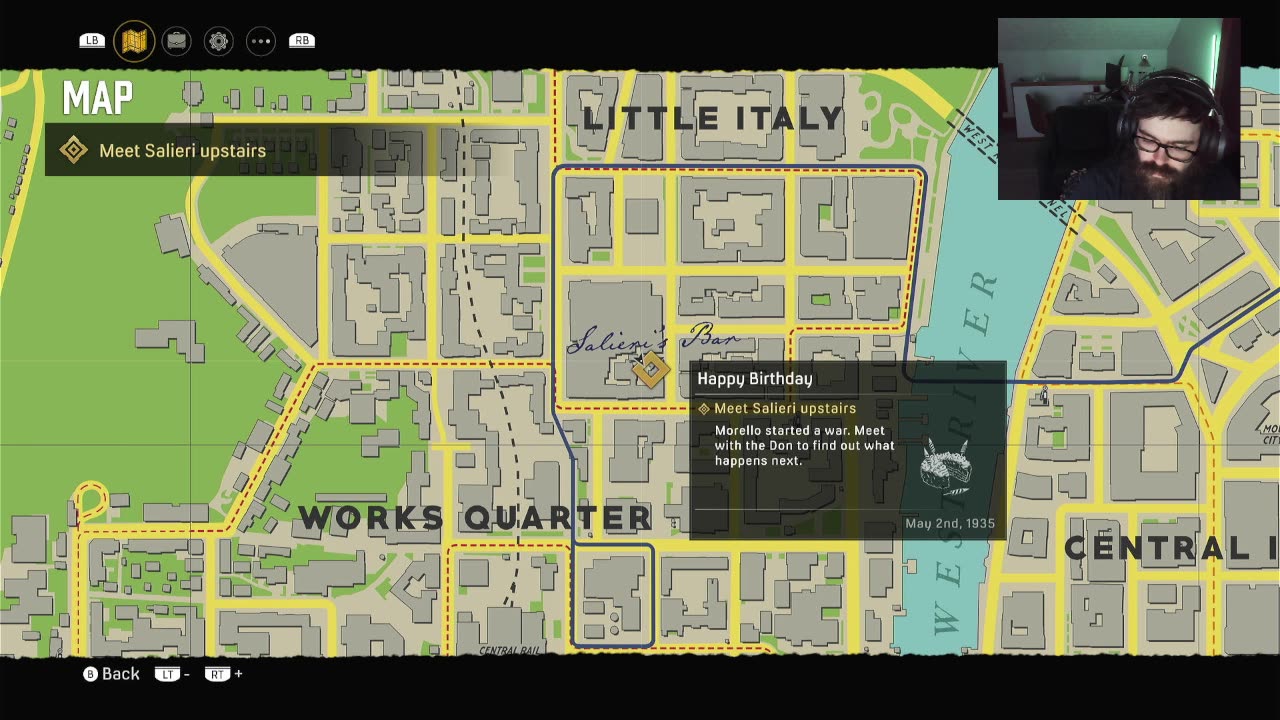Click the LB shoulder button icon
The width and height of the screenshot is (1280, 720).
[92, 41]
